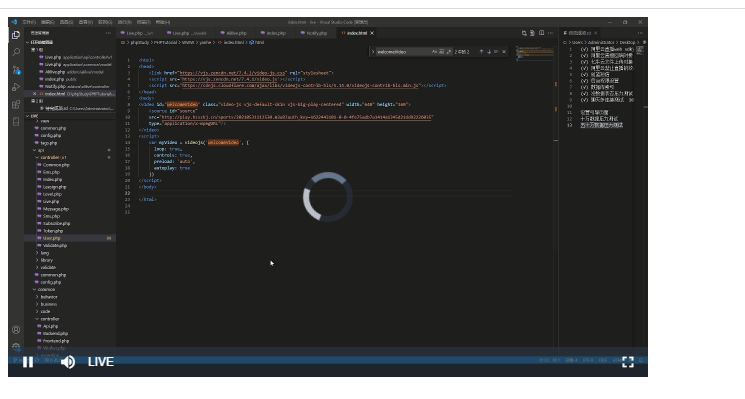Image resolution: width=745 pixels, height=399 pixels.
Task: Open the 终端(T) Terminal menu
Action: (143, 22)
